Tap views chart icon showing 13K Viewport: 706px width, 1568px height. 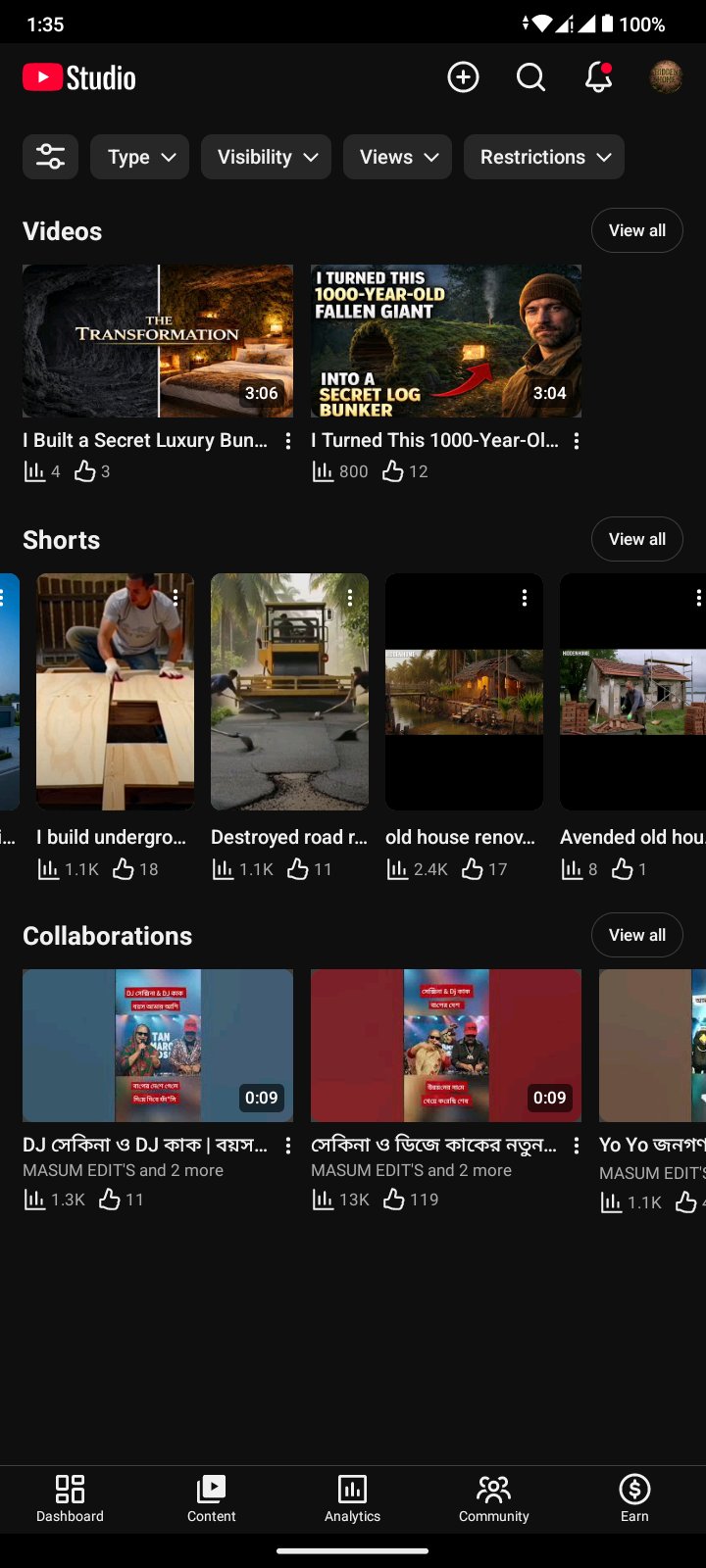pos(323,1200)
